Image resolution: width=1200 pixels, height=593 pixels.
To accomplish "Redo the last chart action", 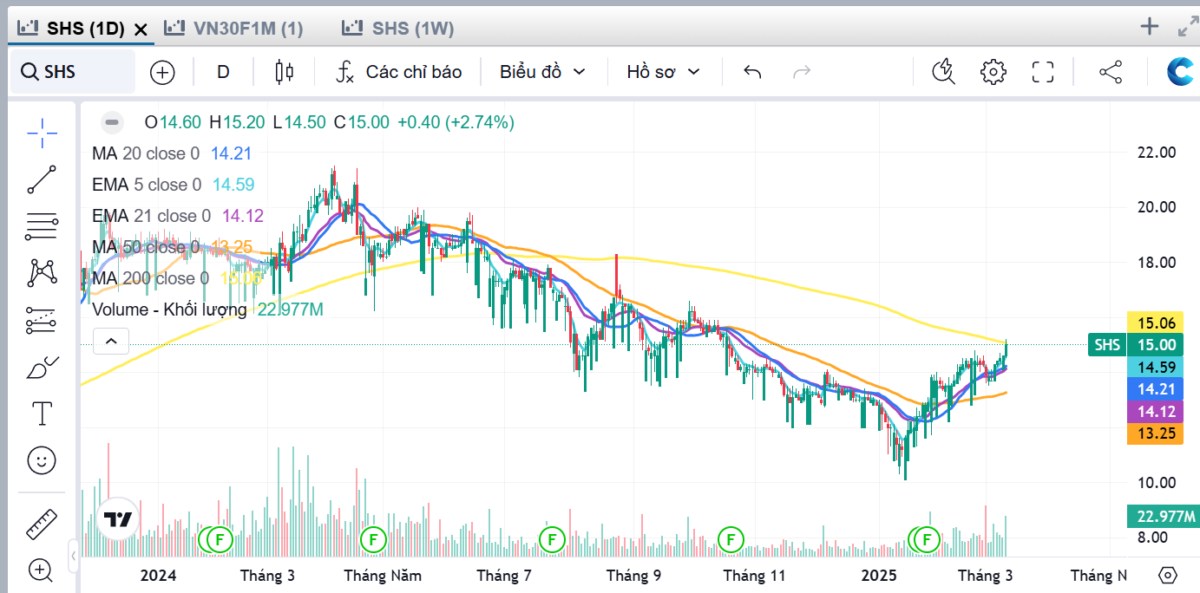I will pos(801,72).
